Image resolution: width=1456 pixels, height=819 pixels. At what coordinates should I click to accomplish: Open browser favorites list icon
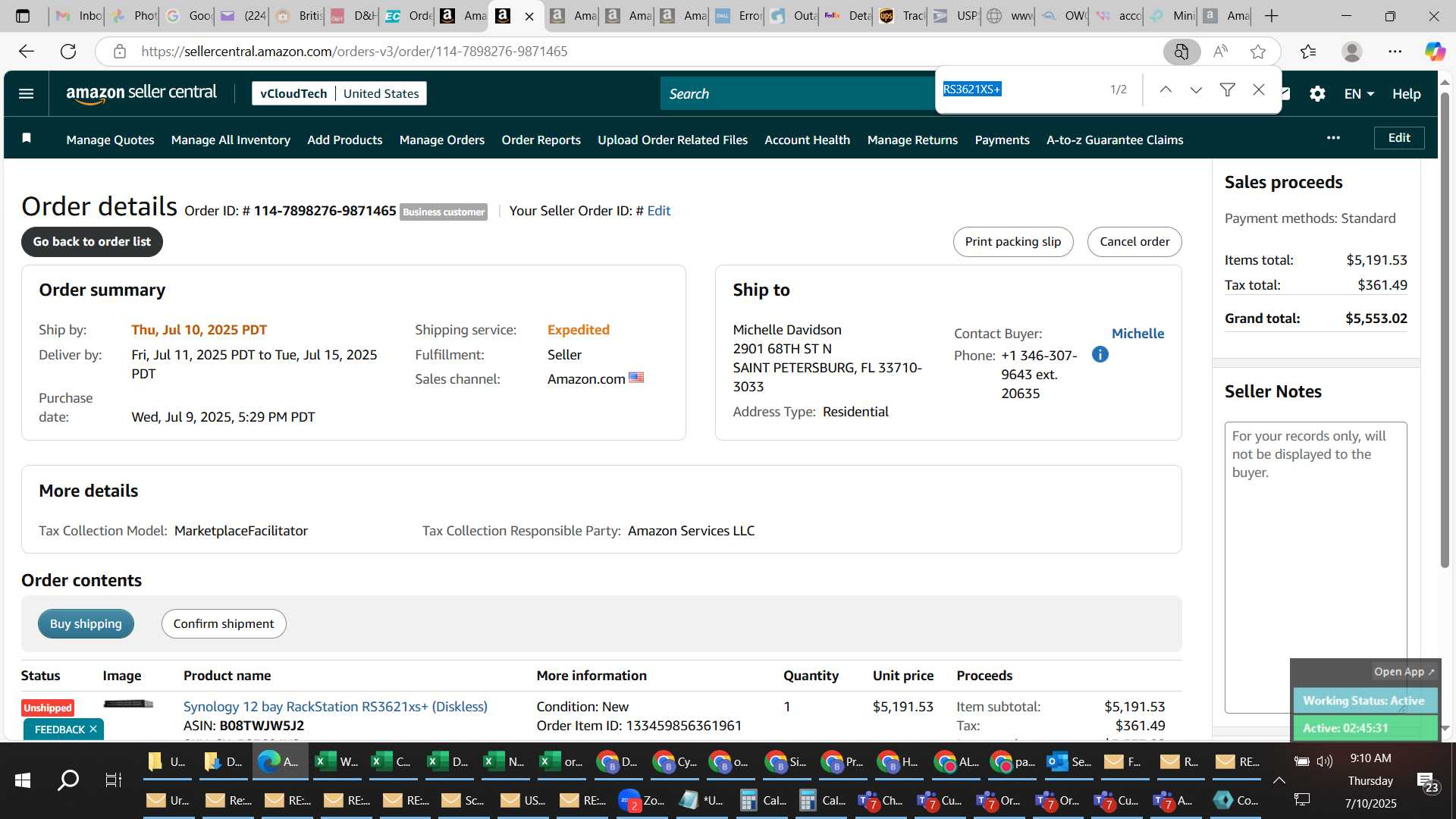[1308, 51]
